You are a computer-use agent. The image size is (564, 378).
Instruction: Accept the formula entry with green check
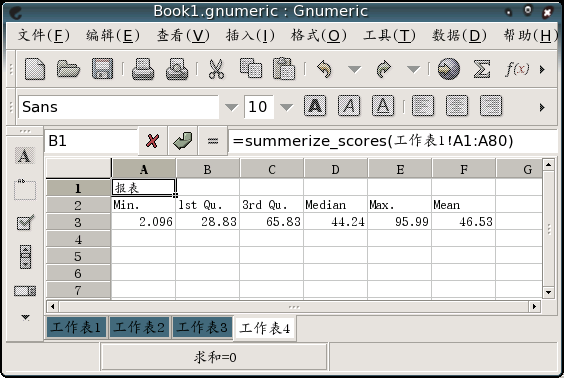[183, 141]
